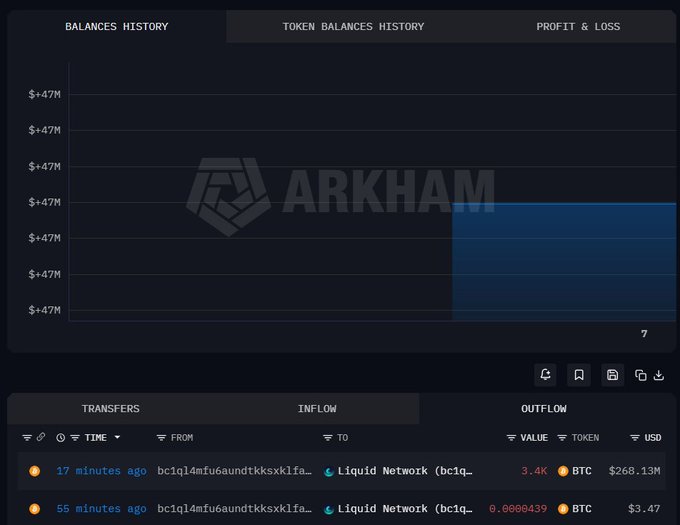Open the Profit & Loss tab
The width and height of the screenshot is (680, 525).
click(x=578, y=26)
